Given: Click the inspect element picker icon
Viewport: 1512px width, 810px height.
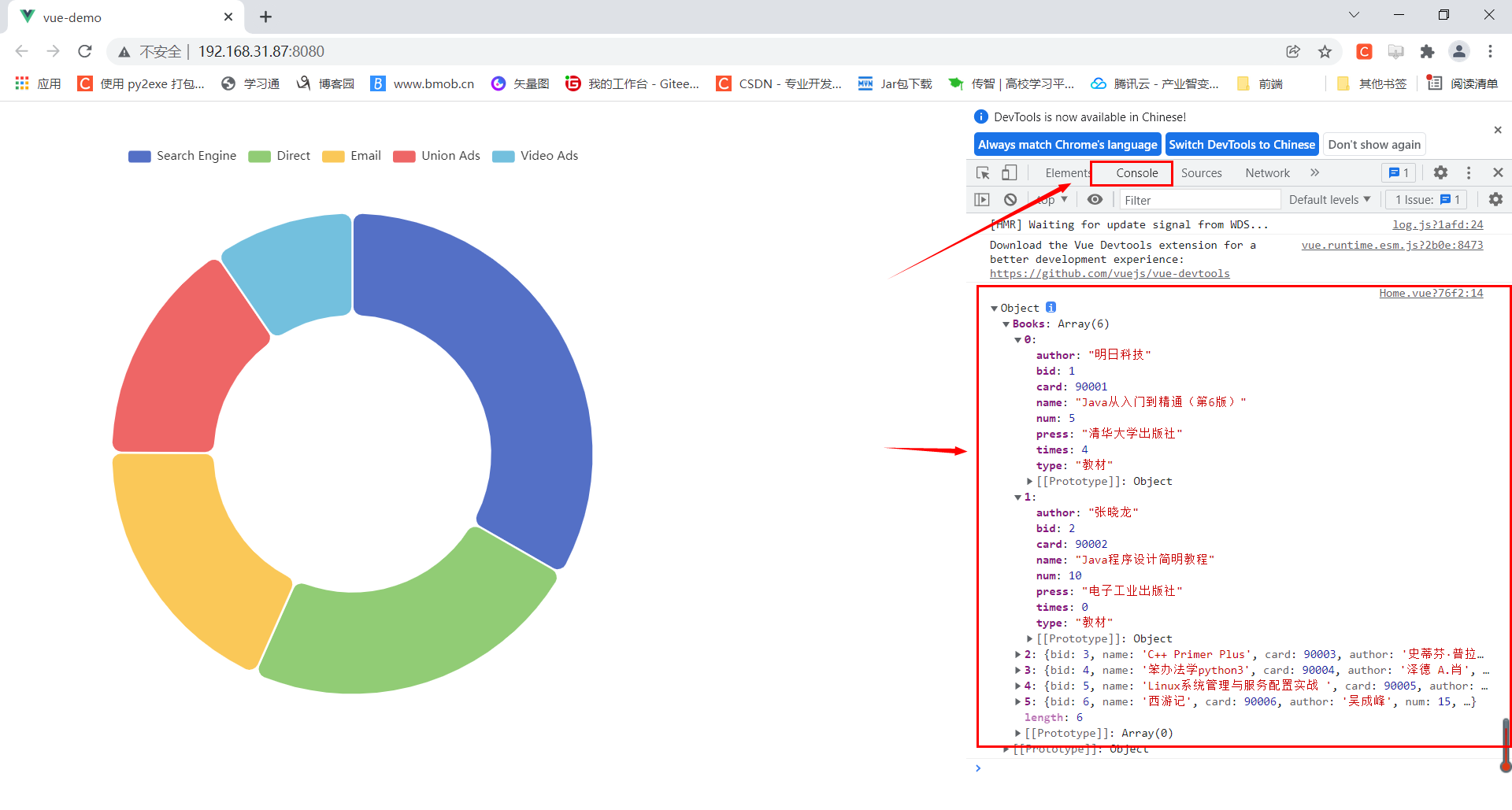Looking at the screenshot, I should coord(983,172).
